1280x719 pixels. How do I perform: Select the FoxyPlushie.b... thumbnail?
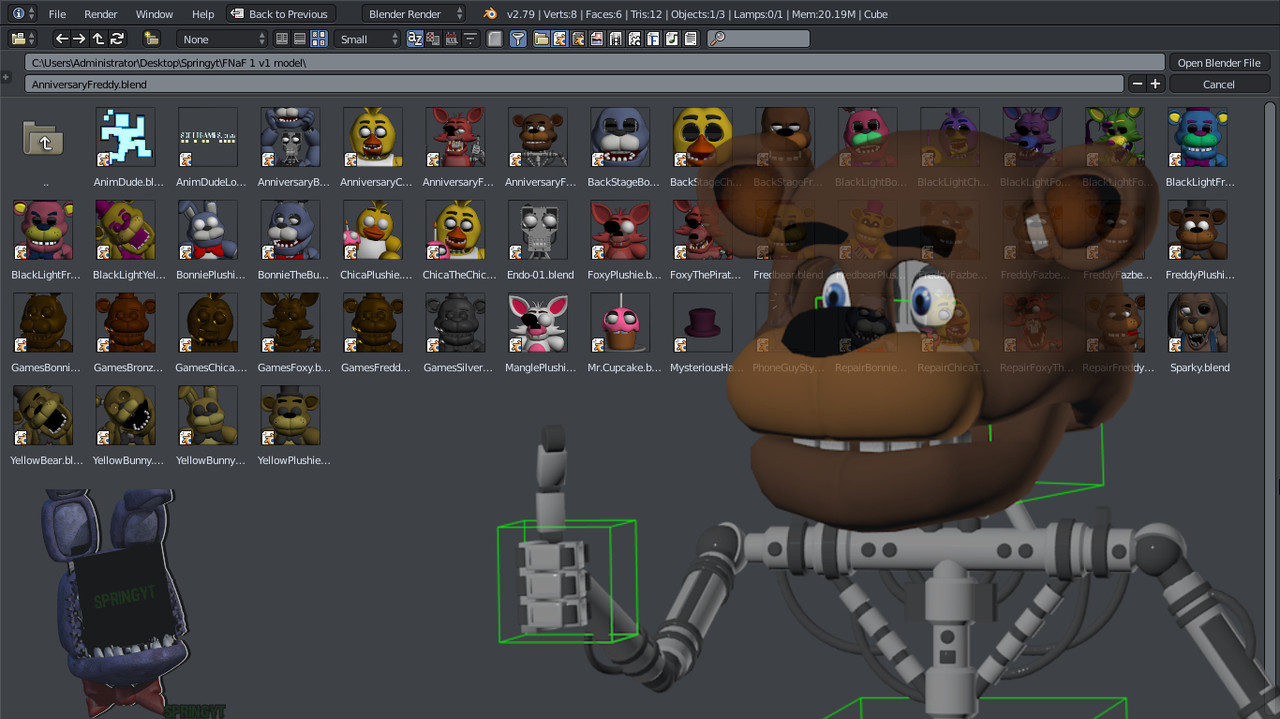coord(620,230)
